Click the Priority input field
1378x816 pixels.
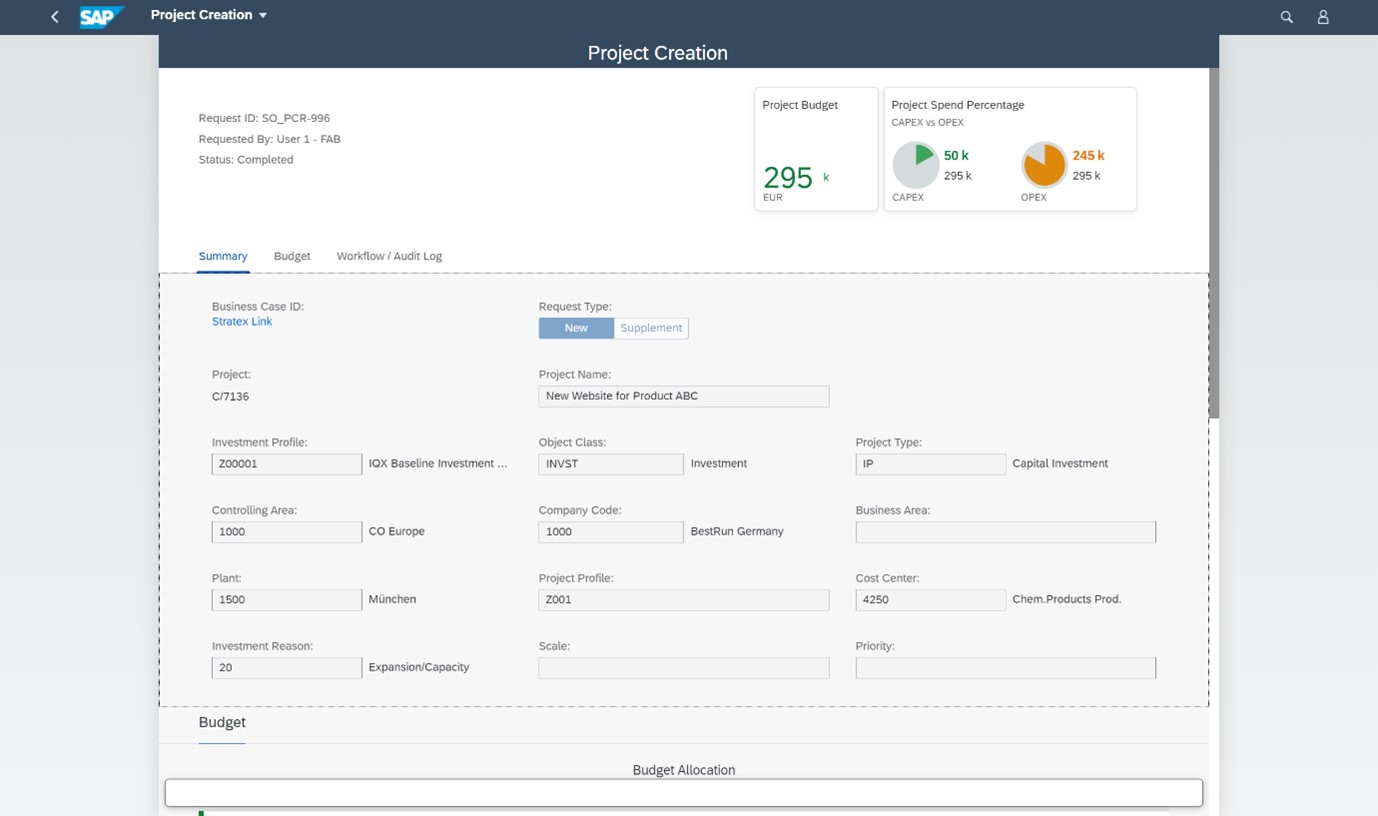1005,667
